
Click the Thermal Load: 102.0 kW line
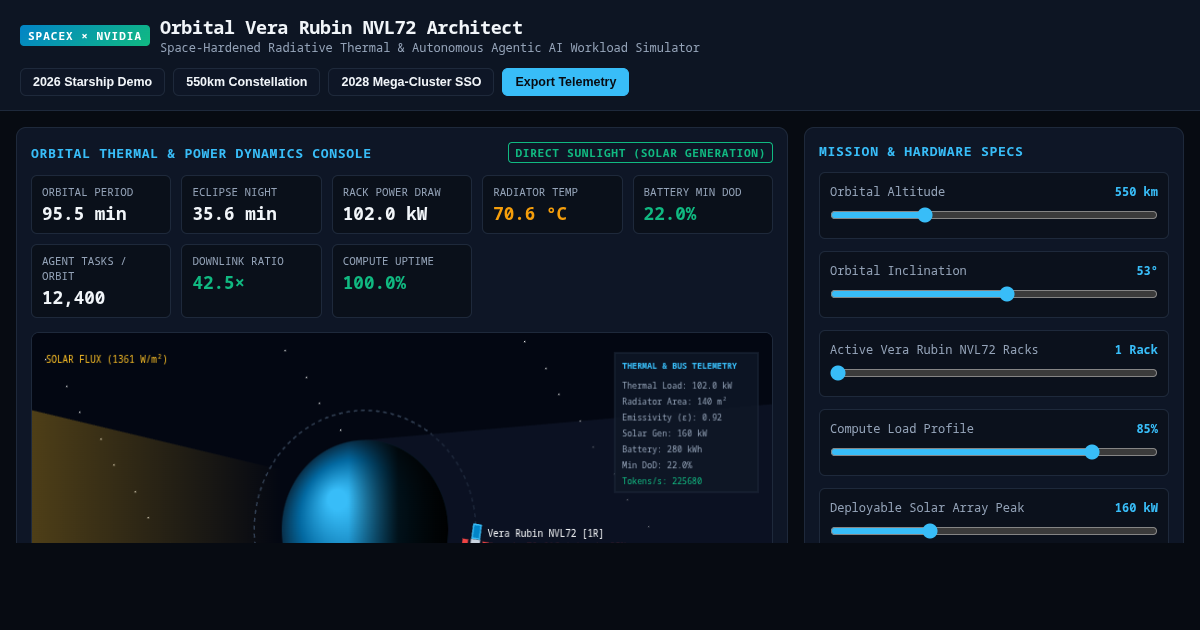point(677,386)
